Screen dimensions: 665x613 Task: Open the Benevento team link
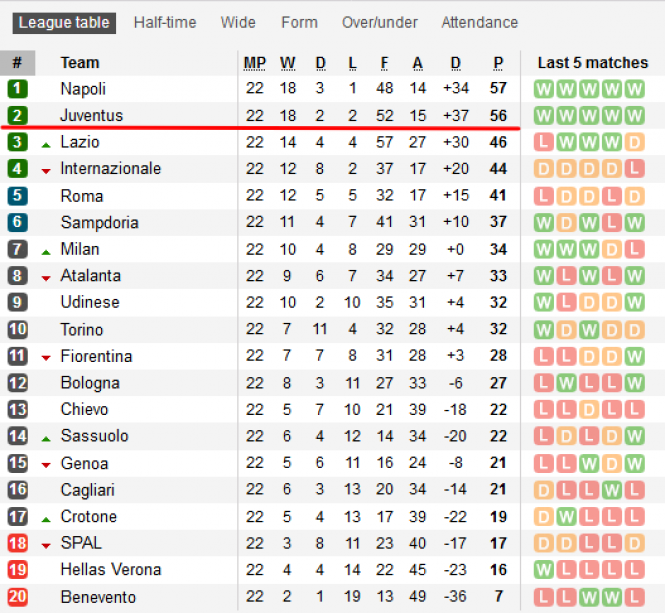pos(98,597)
